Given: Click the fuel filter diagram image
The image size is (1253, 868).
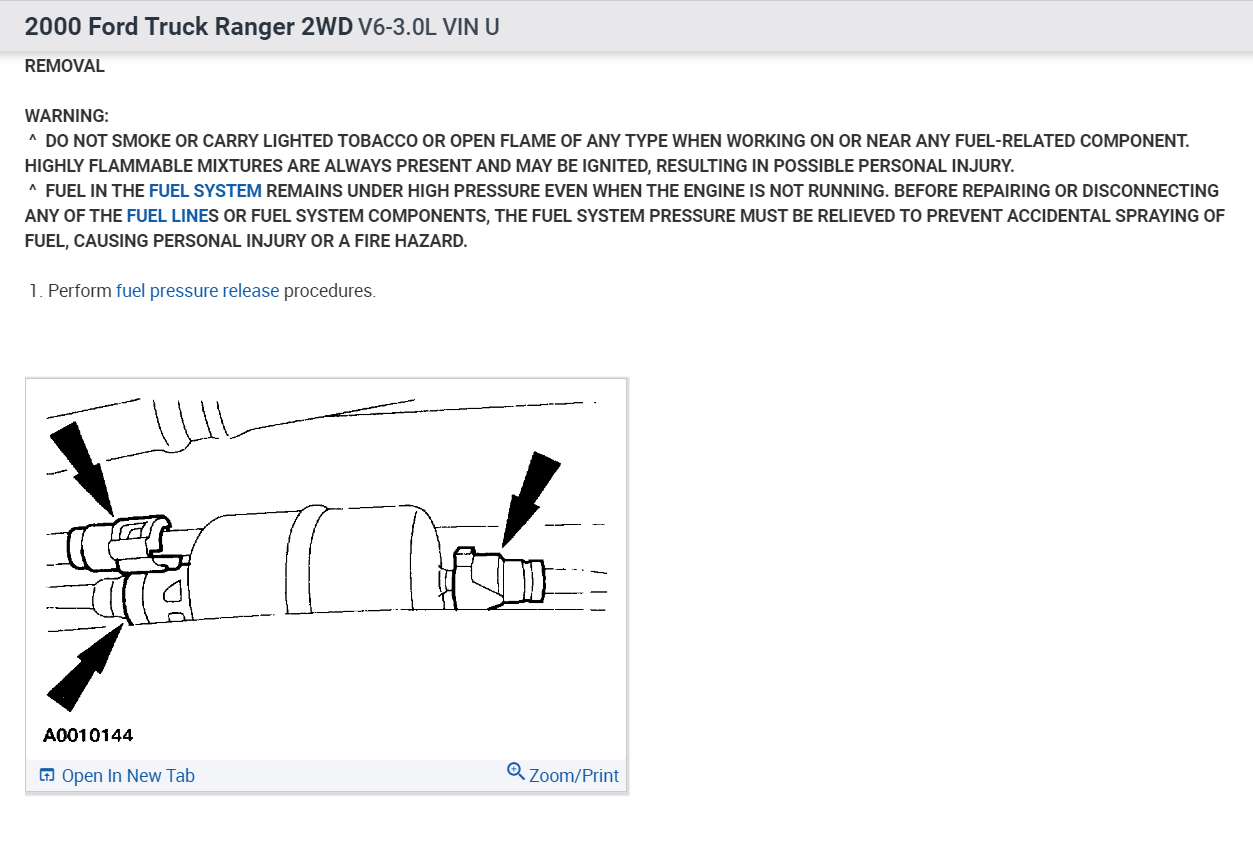Looking at the screenshot, I should (x=326, y=570).
